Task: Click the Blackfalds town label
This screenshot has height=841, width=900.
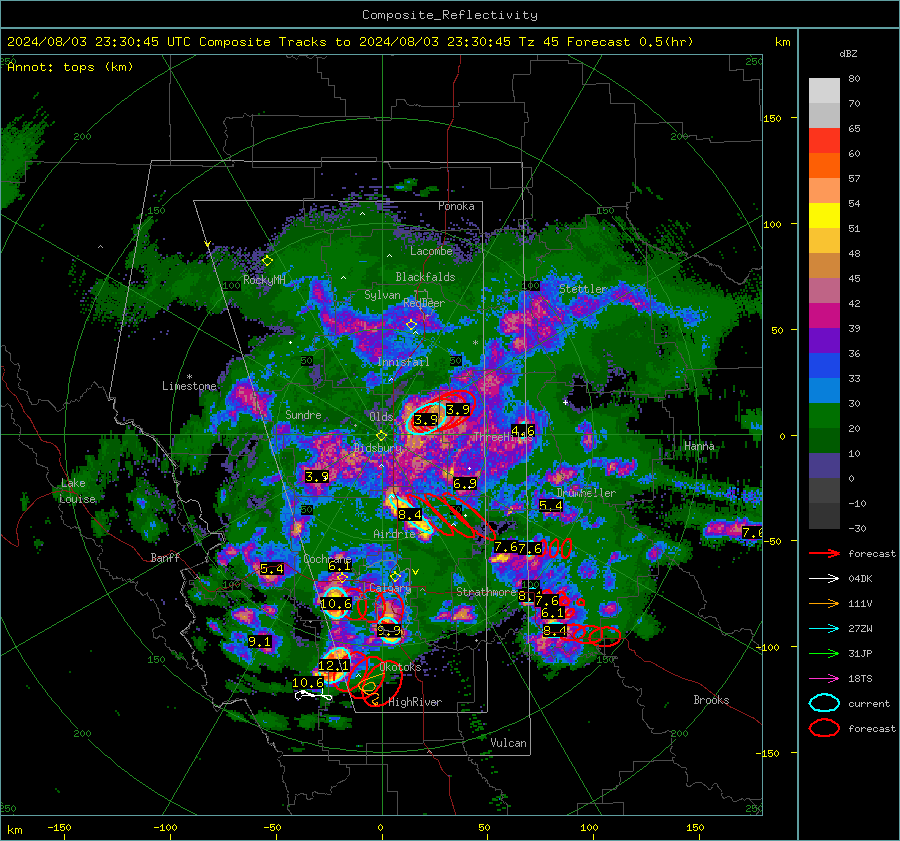Action: 425,277
